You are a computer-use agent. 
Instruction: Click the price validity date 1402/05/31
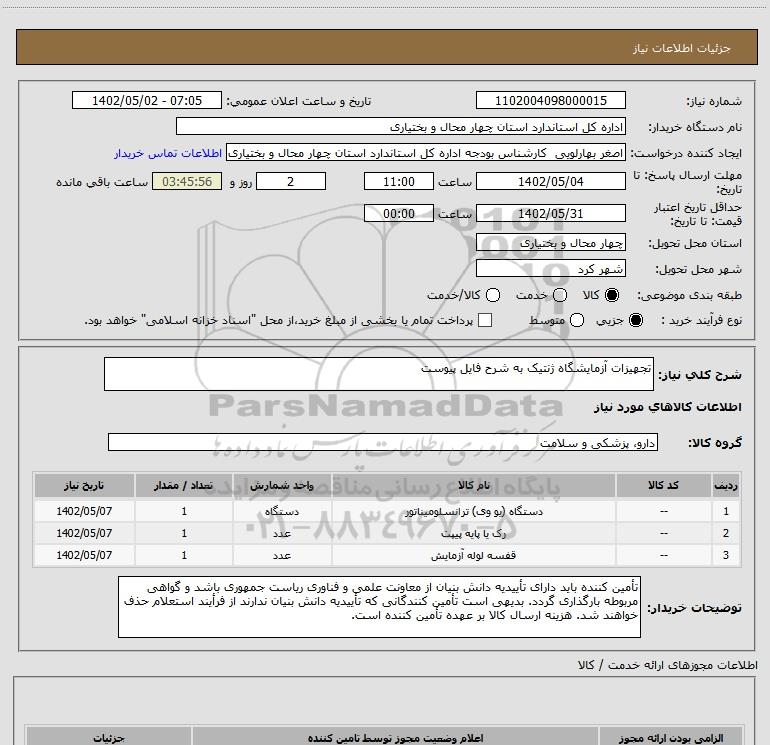click(550, 213)
